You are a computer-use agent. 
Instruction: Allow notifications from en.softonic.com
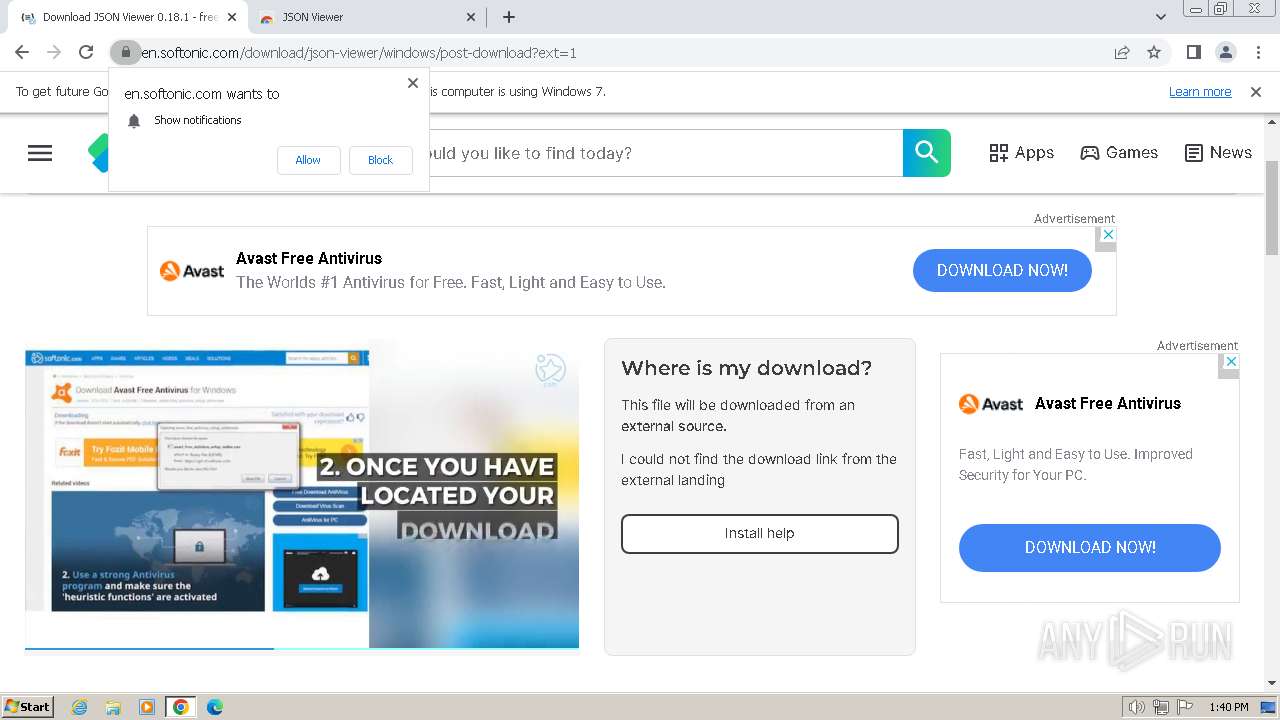[x=308, y=160]
